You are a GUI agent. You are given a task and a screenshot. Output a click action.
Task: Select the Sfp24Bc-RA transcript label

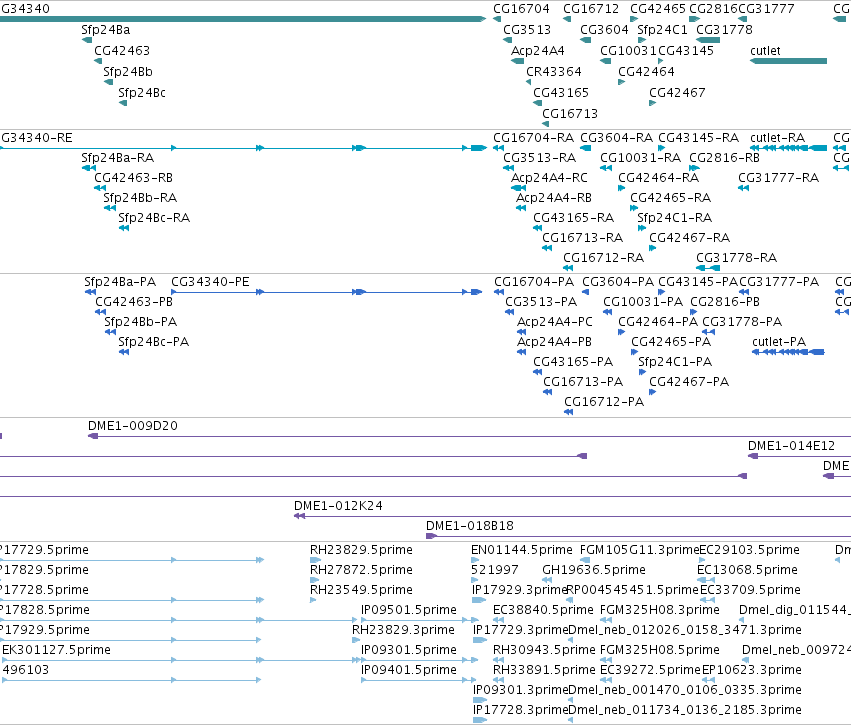154,218
